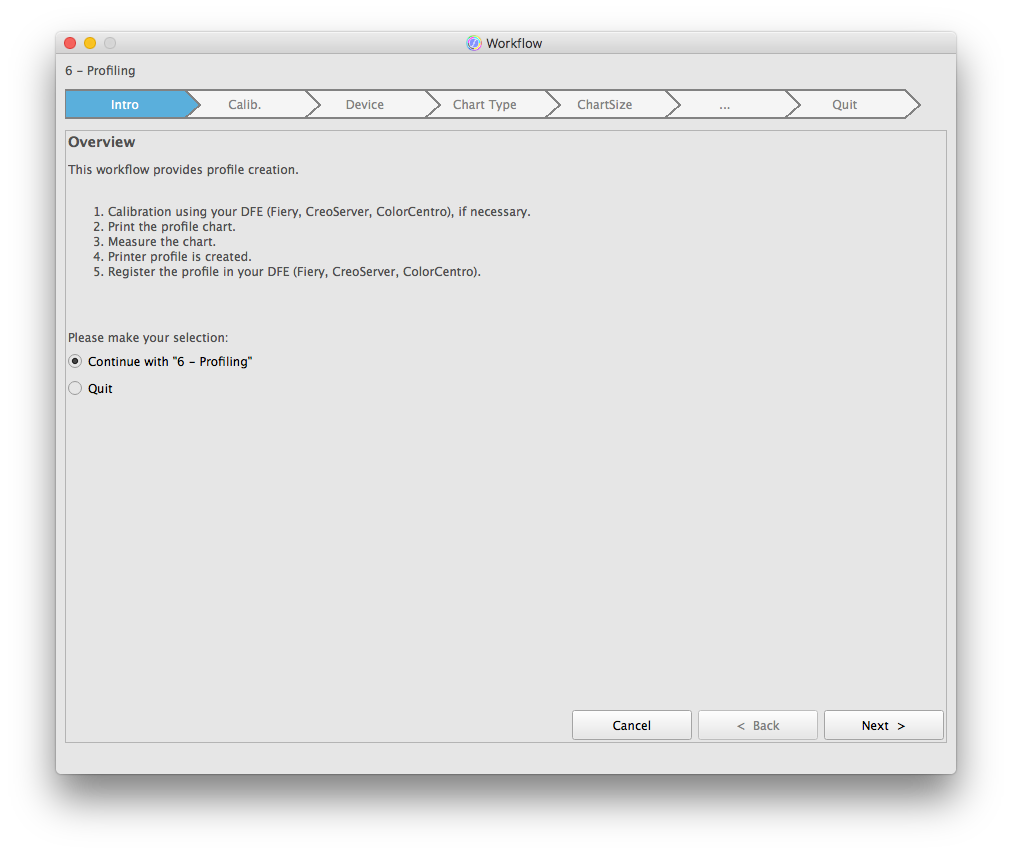Click the '...' more steps arrow

pyautogui.click(x=725, y=105)
